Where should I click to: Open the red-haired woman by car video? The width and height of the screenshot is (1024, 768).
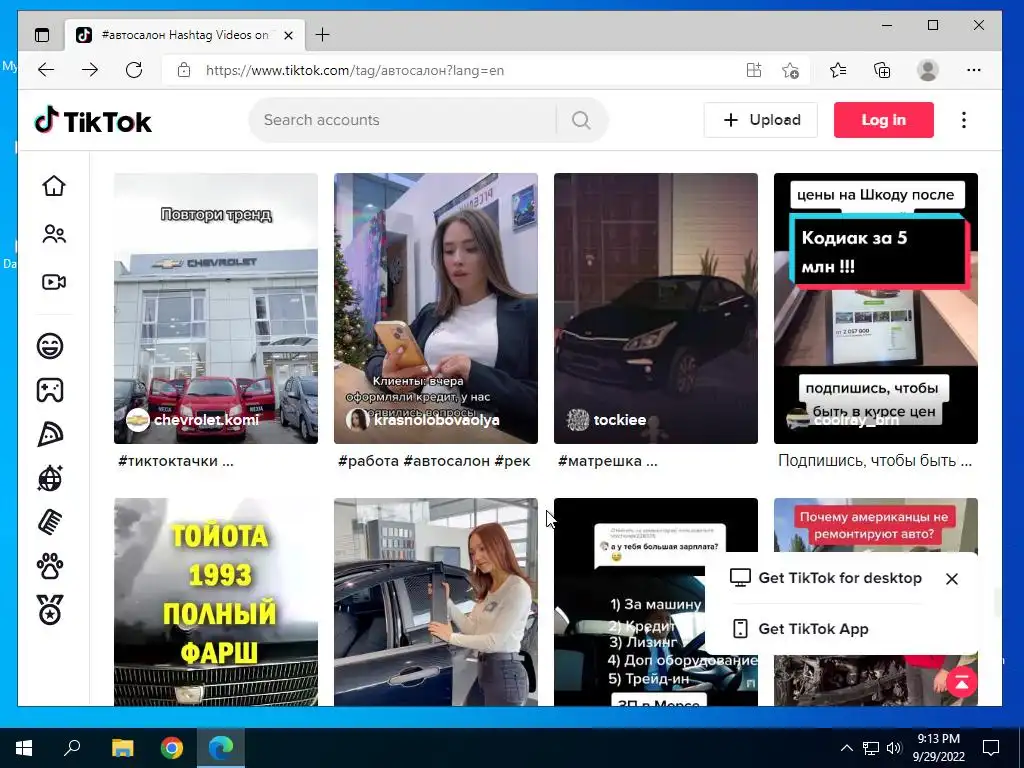click(436, 601)
